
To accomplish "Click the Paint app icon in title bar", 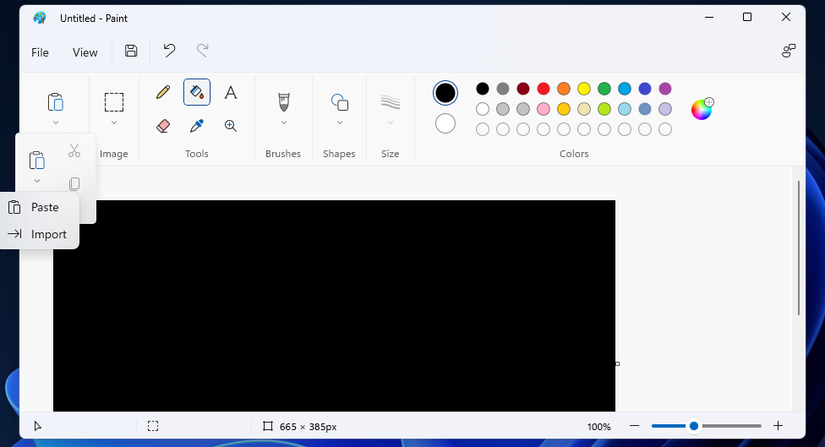I will (x=39, y=18).
